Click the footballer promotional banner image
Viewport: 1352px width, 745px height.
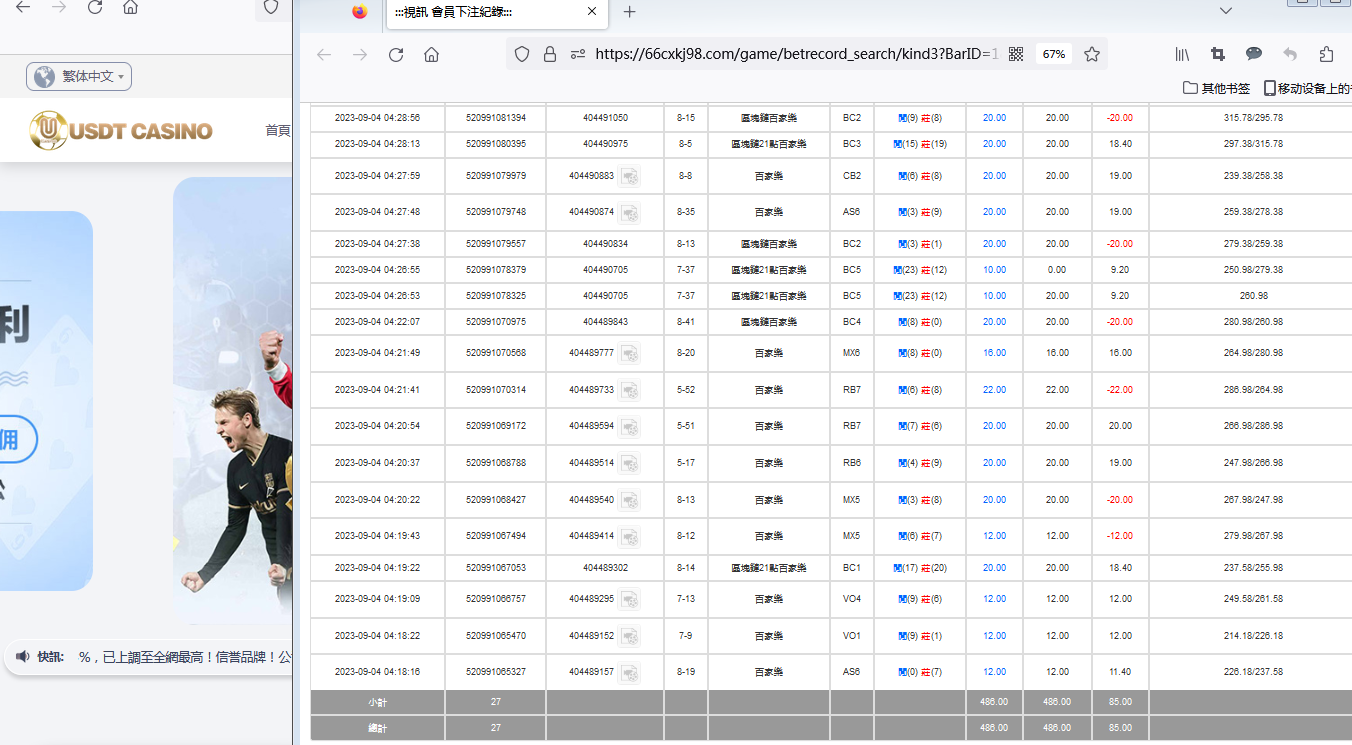tap(233, 400)
